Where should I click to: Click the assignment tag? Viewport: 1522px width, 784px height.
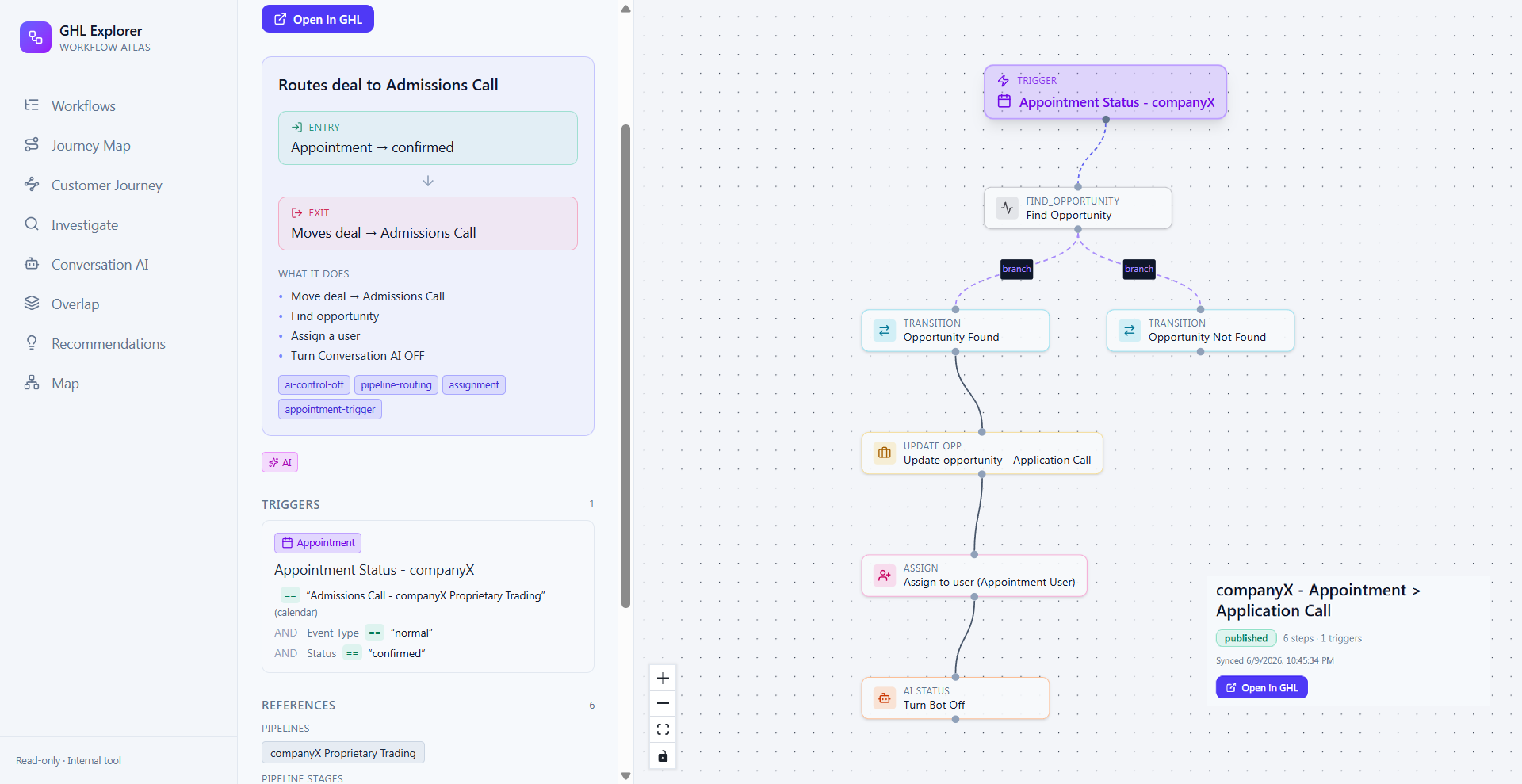tap(474, 384)
